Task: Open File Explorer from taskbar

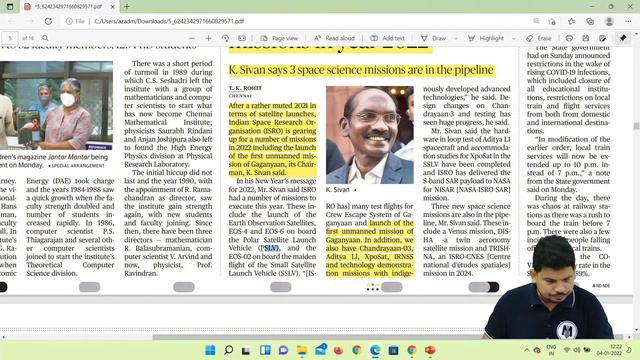Action: coord(302,350)
